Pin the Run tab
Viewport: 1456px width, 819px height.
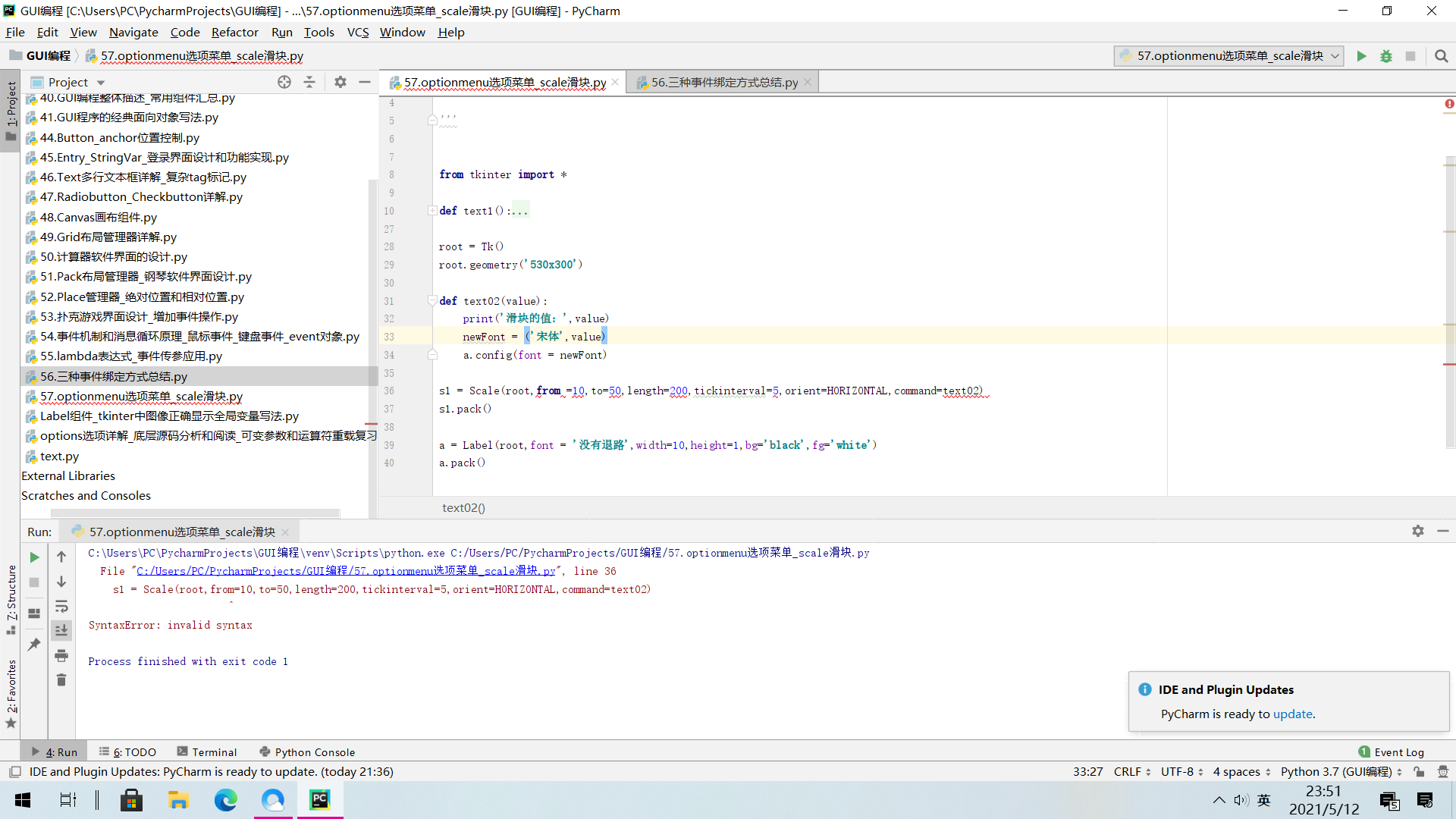34,645
